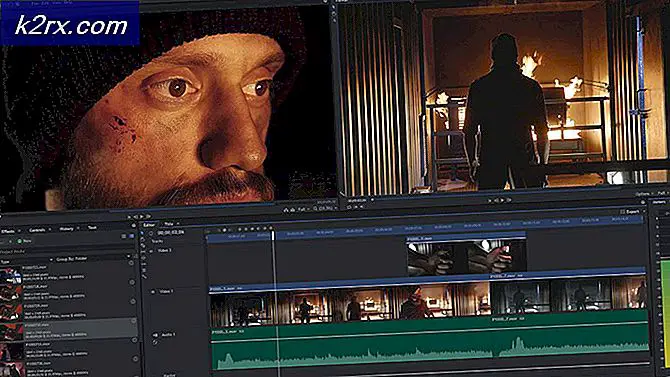Click the New media button
The image size is (670, 377).
(25, 241)
